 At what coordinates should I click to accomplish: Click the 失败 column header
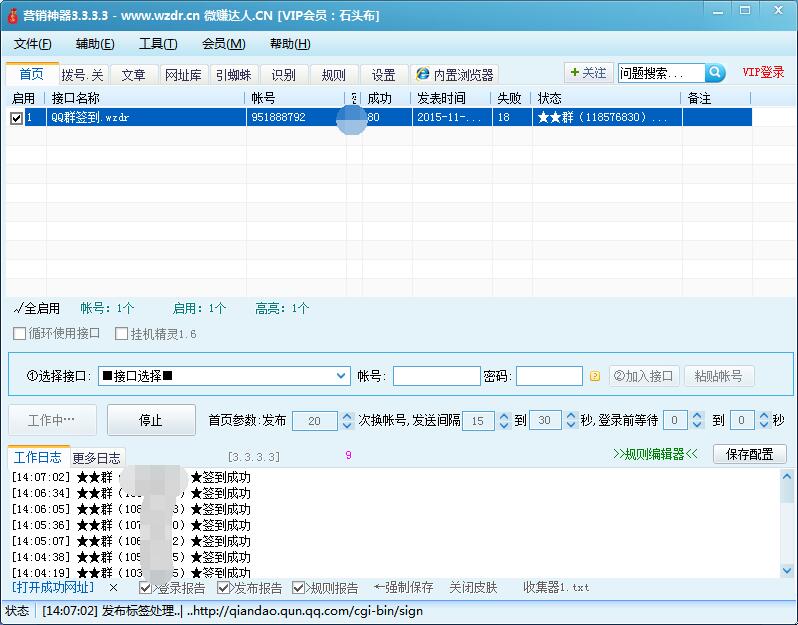(x=511, y=98)
